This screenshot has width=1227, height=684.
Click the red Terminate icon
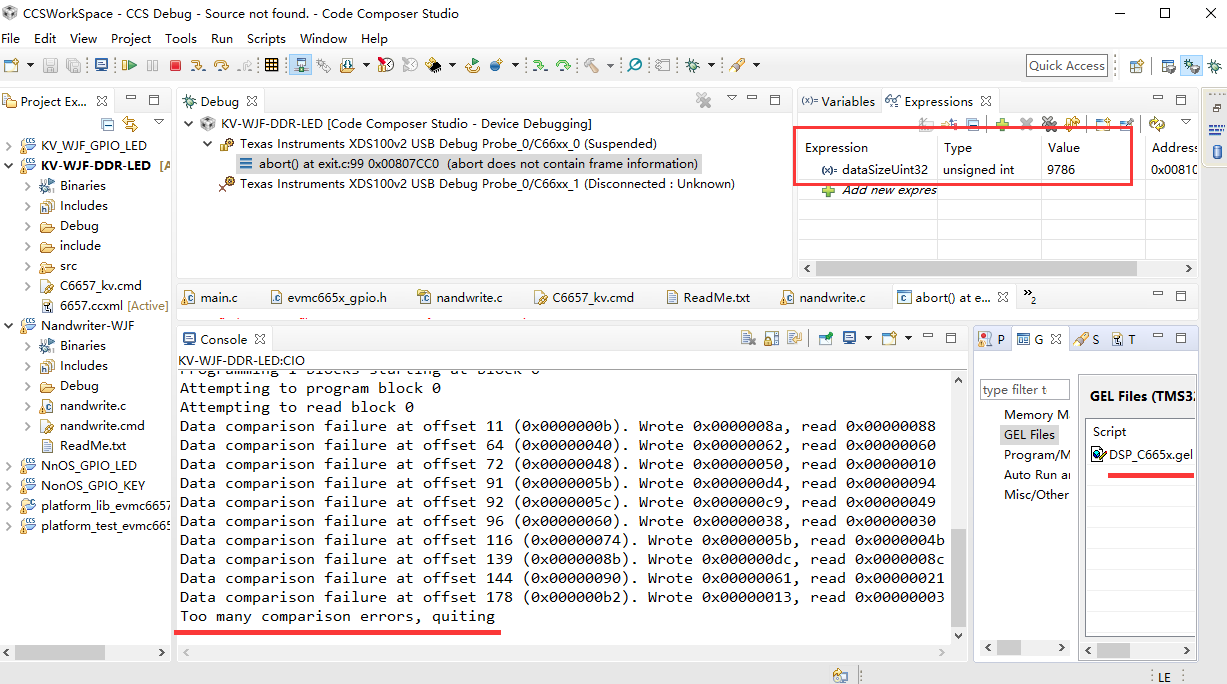point(175,65)
